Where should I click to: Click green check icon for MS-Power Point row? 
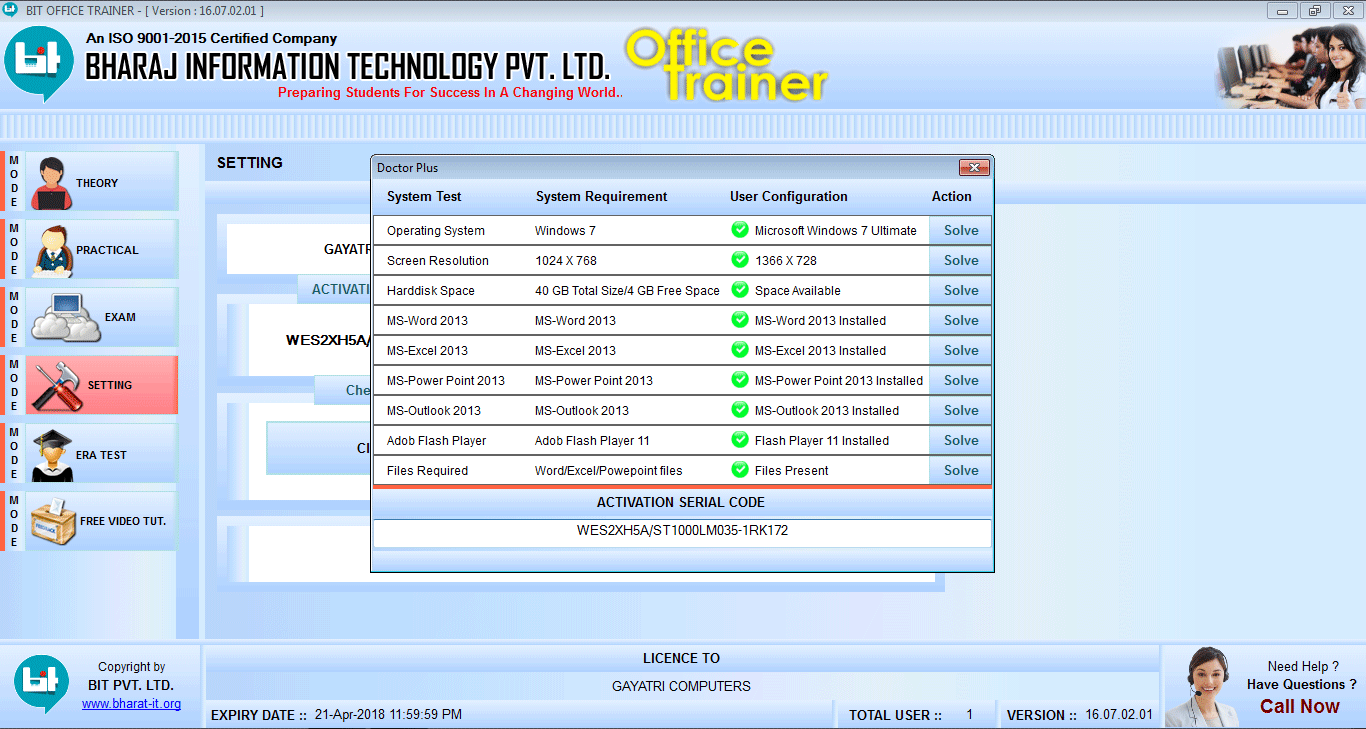coord(740,380)
